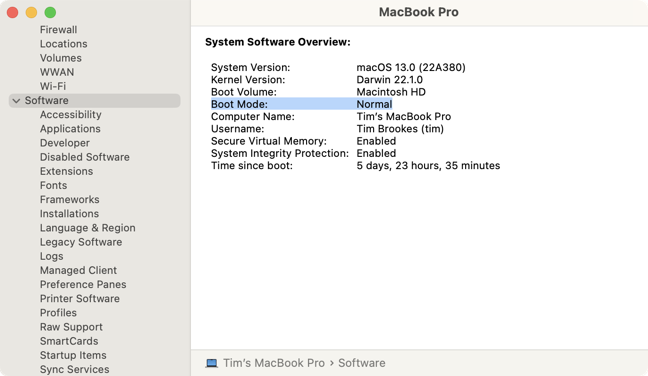Image resolution: width=648 pixels, height=376 pixels.
Task: Click the laptop icon in path bar
Action: (x=212, y=363)
